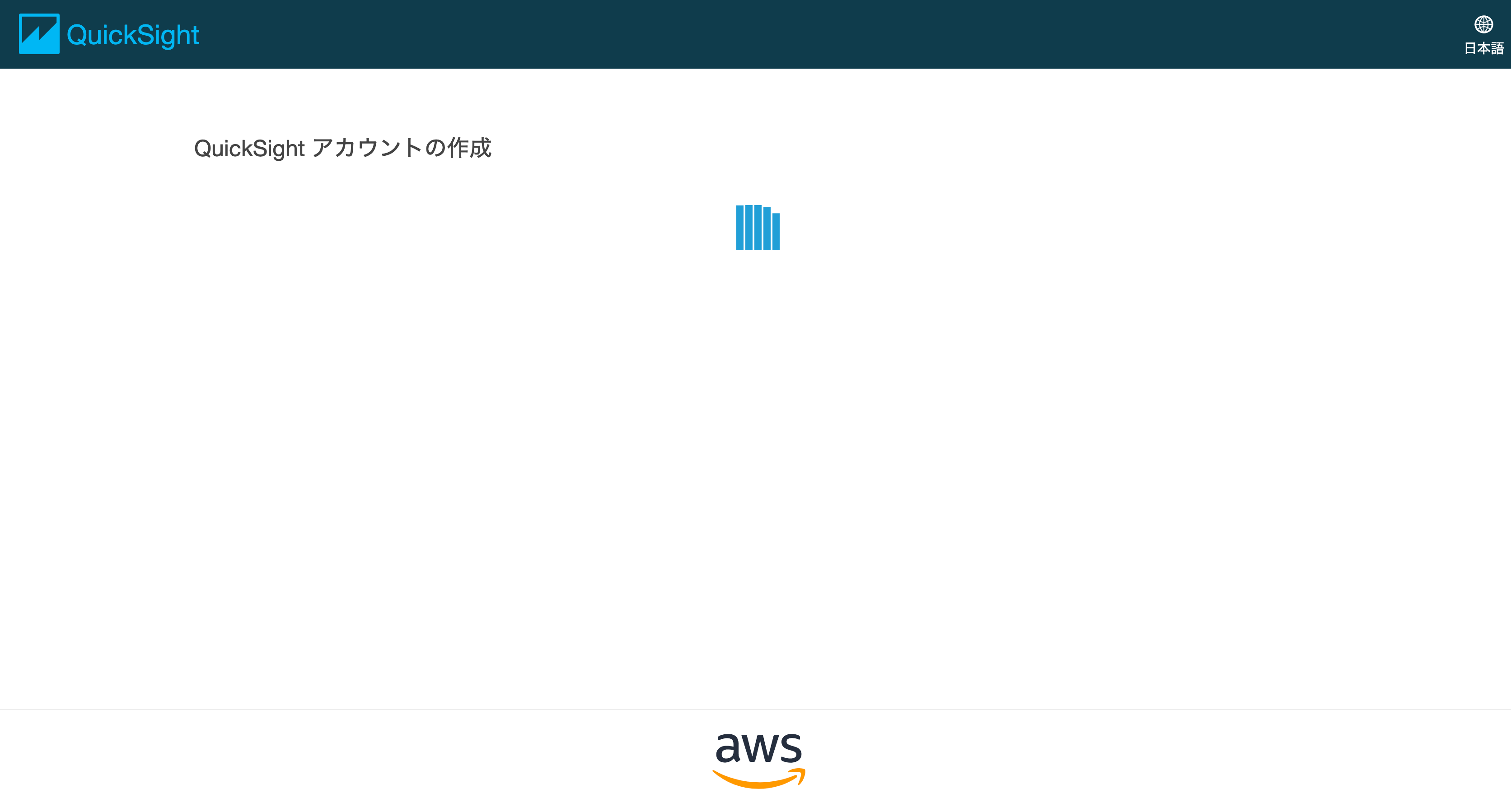Viewport: 1511px width, 812px height.
Task: Click the word QuickSight in page heading
Action: [x=249, y=148]
